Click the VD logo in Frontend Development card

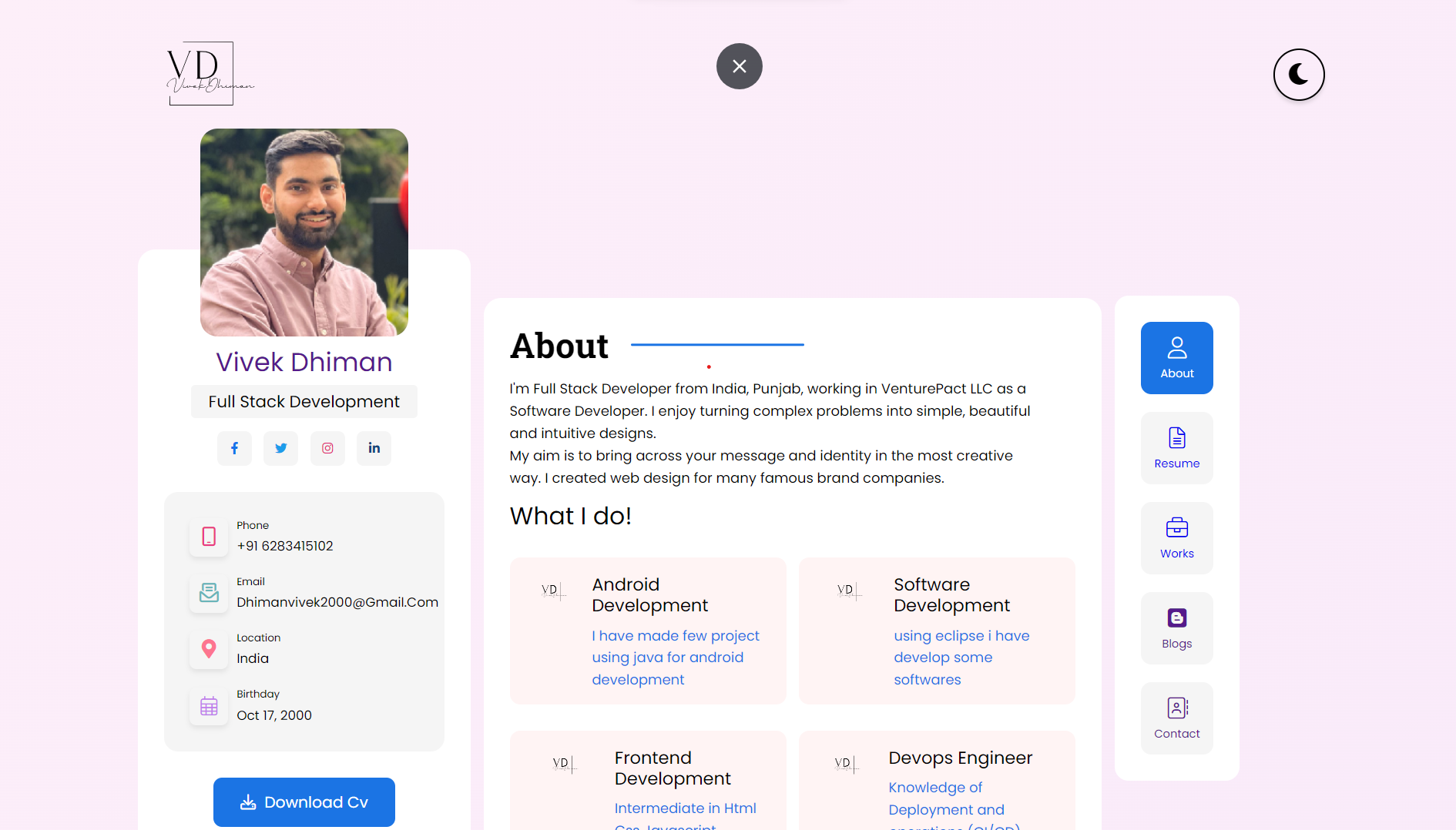coord(565,765)
